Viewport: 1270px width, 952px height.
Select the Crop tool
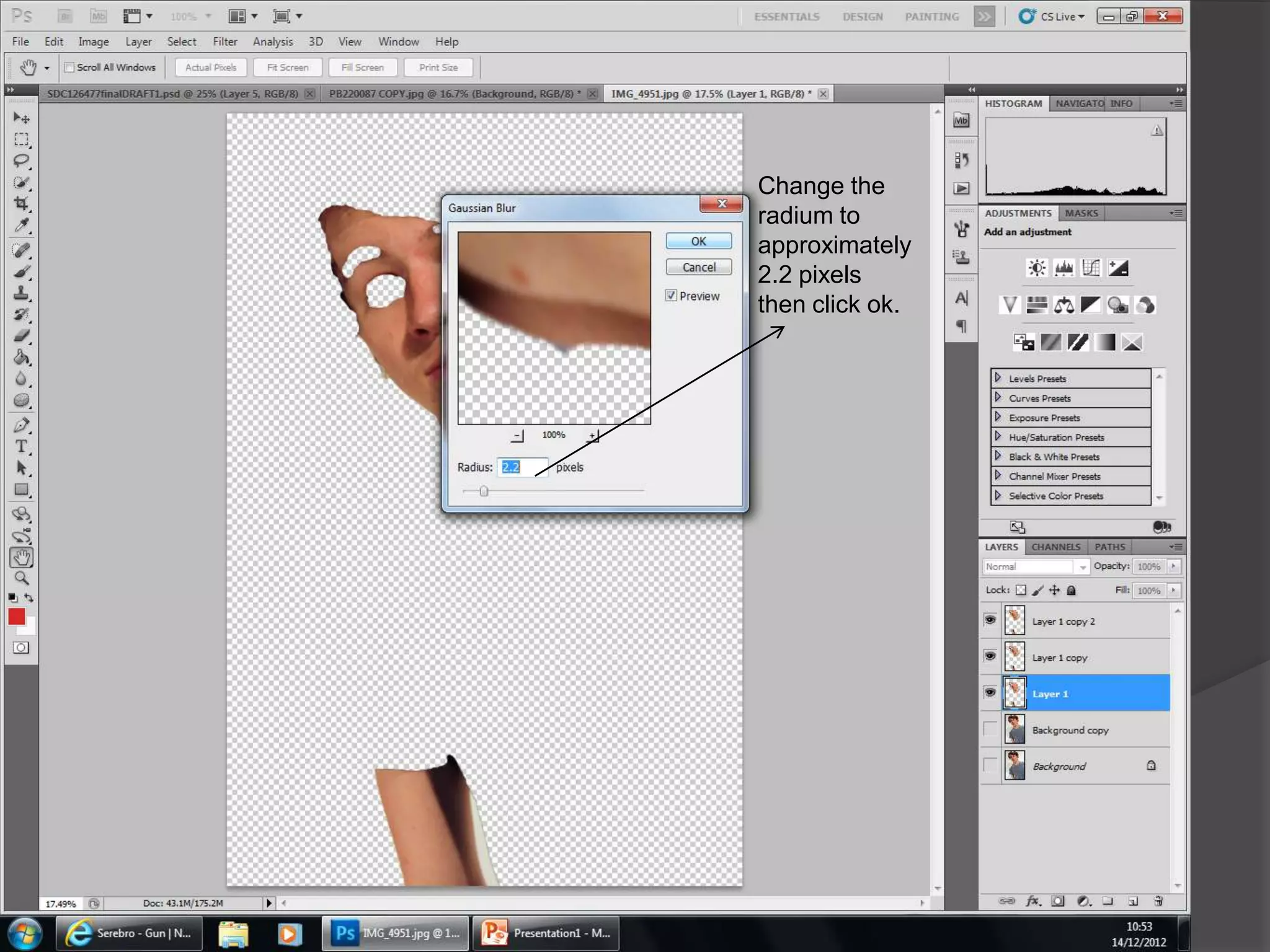click(x=21, y=204)
